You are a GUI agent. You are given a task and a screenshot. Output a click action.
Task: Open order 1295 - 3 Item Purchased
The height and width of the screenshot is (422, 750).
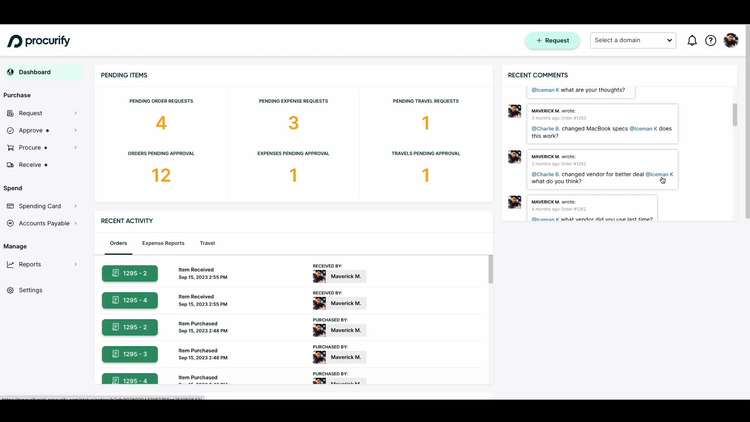130,354
